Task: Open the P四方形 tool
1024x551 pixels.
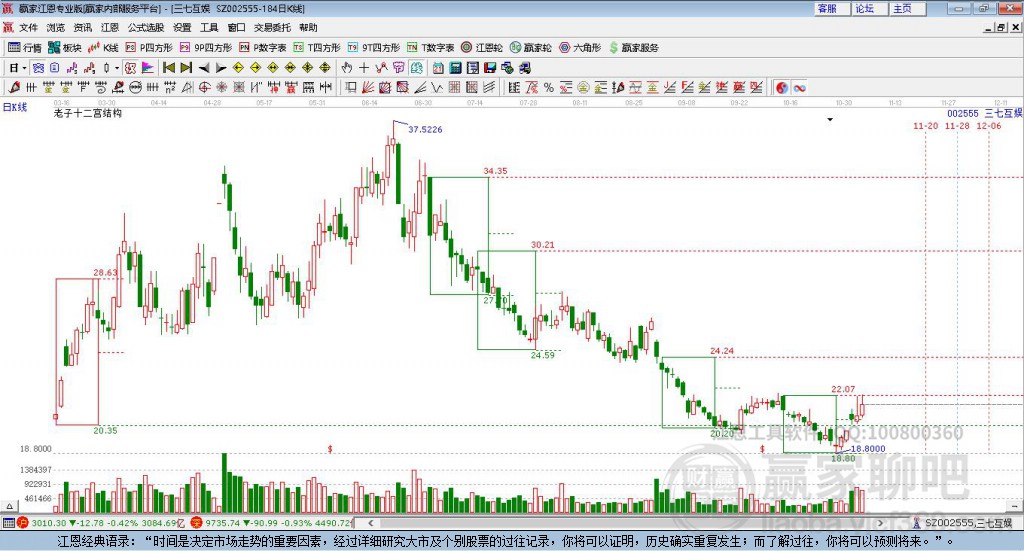Action: coord(149,48)
